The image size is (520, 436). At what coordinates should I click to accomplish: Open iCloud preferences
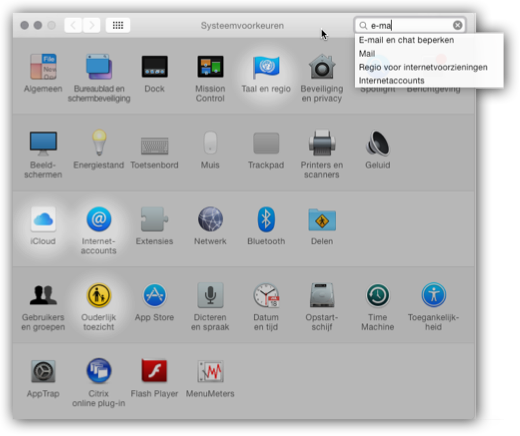coord(43,219)
